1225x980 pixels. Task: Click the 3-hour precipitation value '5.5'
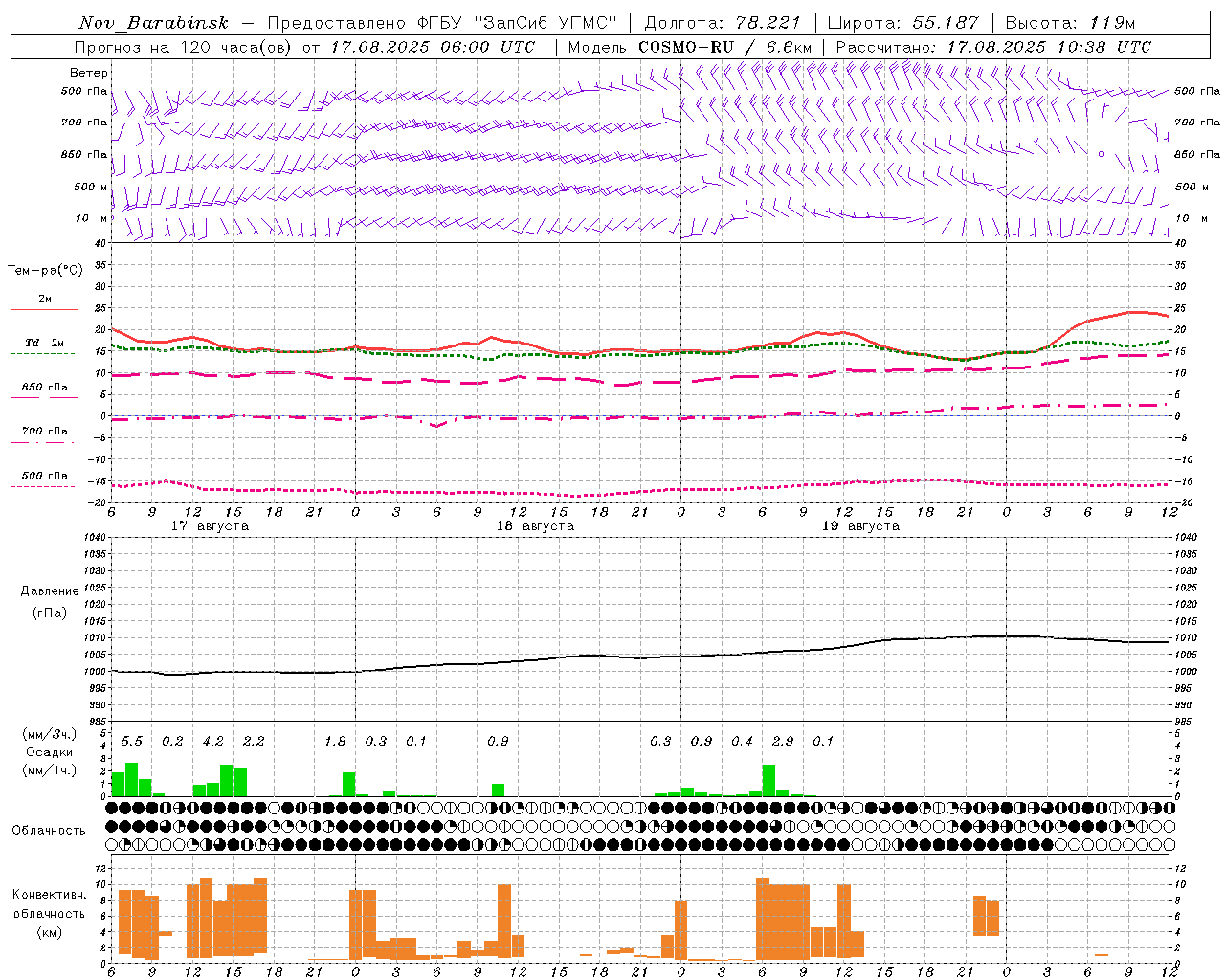point(132,741)
